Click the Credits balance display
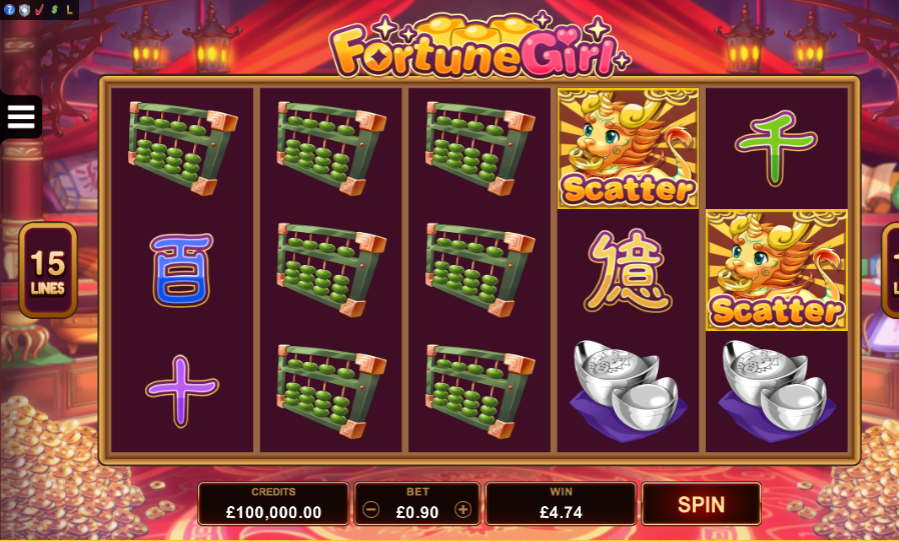Viewport: 899px width, 541px height. click(x=273, y=504)
